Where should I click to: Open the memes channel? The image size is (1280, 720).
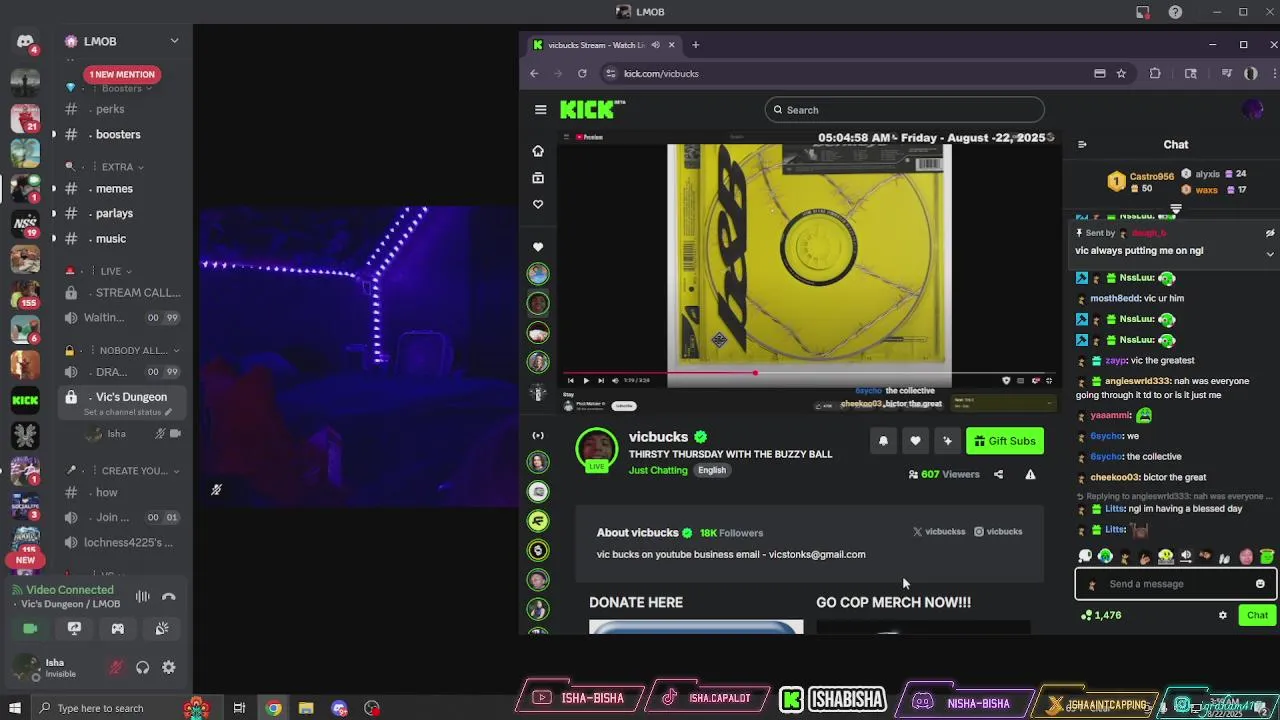(114, 188)
